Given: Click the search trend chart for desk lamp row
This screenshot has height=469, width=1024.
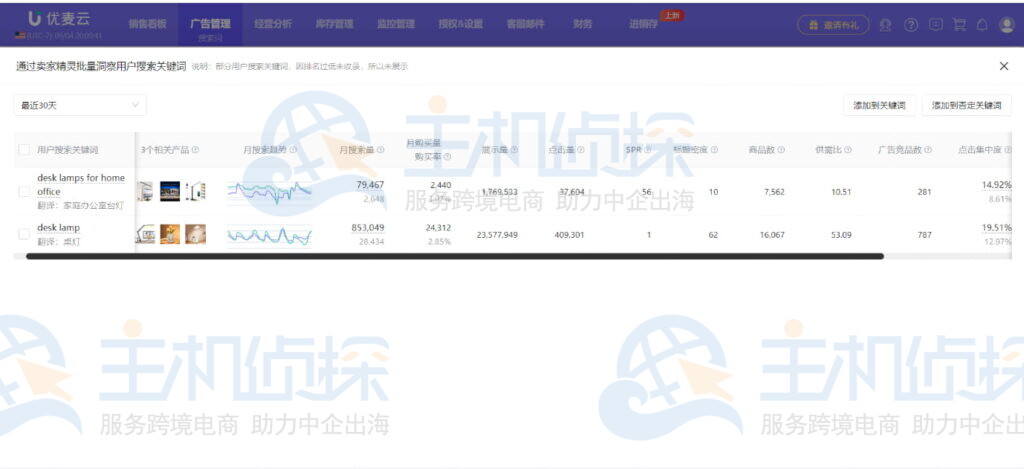Looking at the screenshot, I should tap(269, 234).
